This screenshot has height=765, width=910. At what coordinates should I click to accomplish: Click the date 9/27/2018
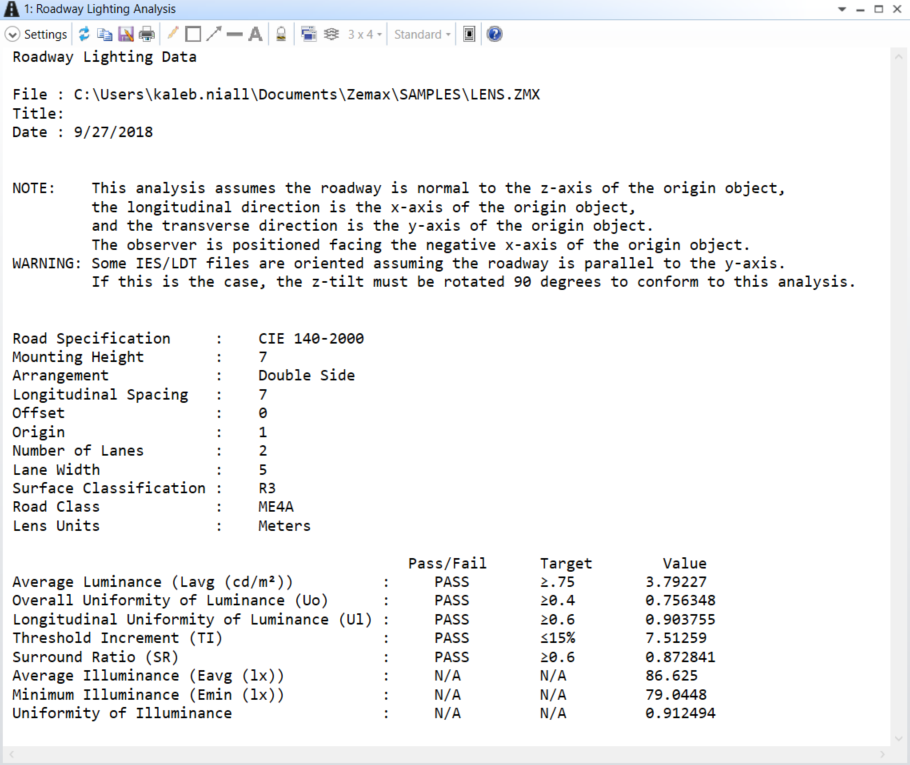(113, 132)
